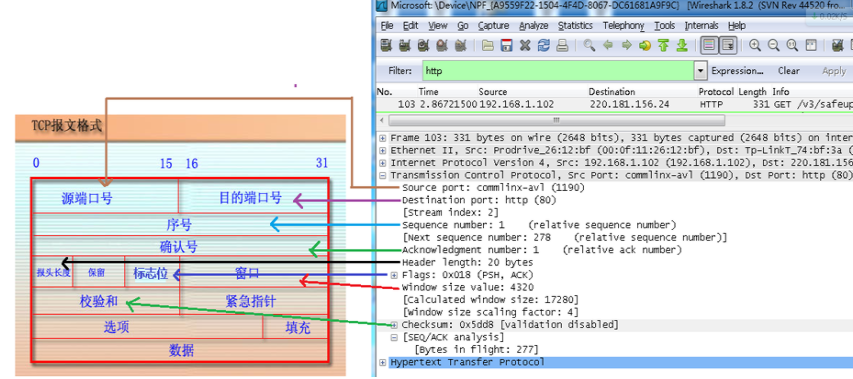
Task: Open the Help menu
Action: [737, 26]
